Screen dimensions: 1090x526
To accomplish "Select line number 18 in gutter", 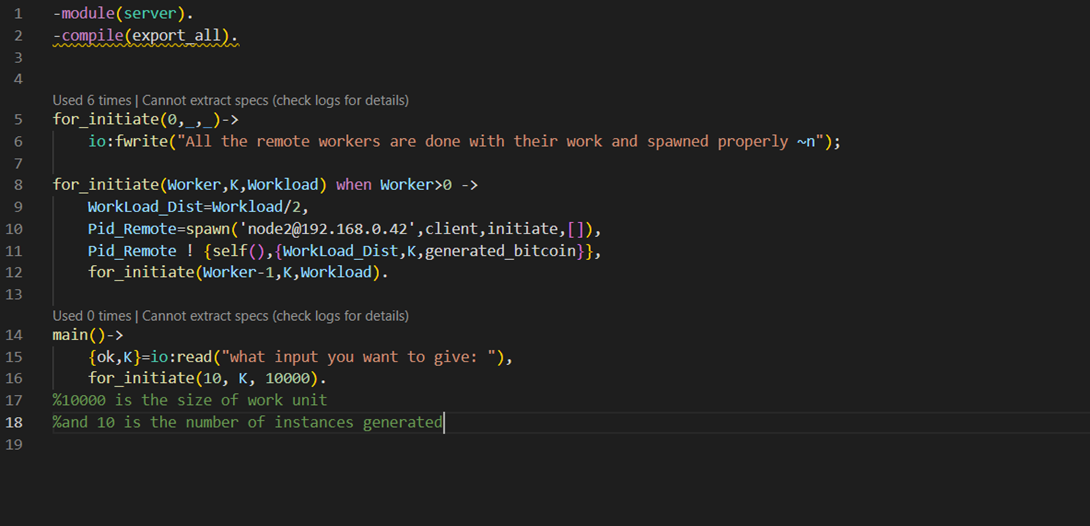I will pos(15,422).
